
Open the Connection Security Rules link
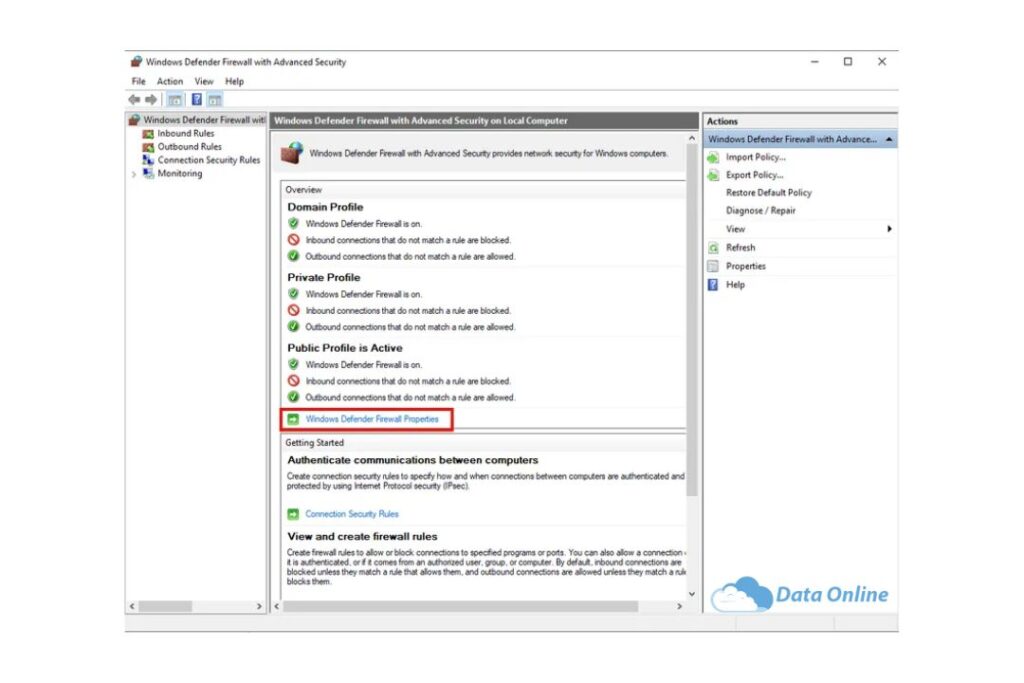point(351,514)
